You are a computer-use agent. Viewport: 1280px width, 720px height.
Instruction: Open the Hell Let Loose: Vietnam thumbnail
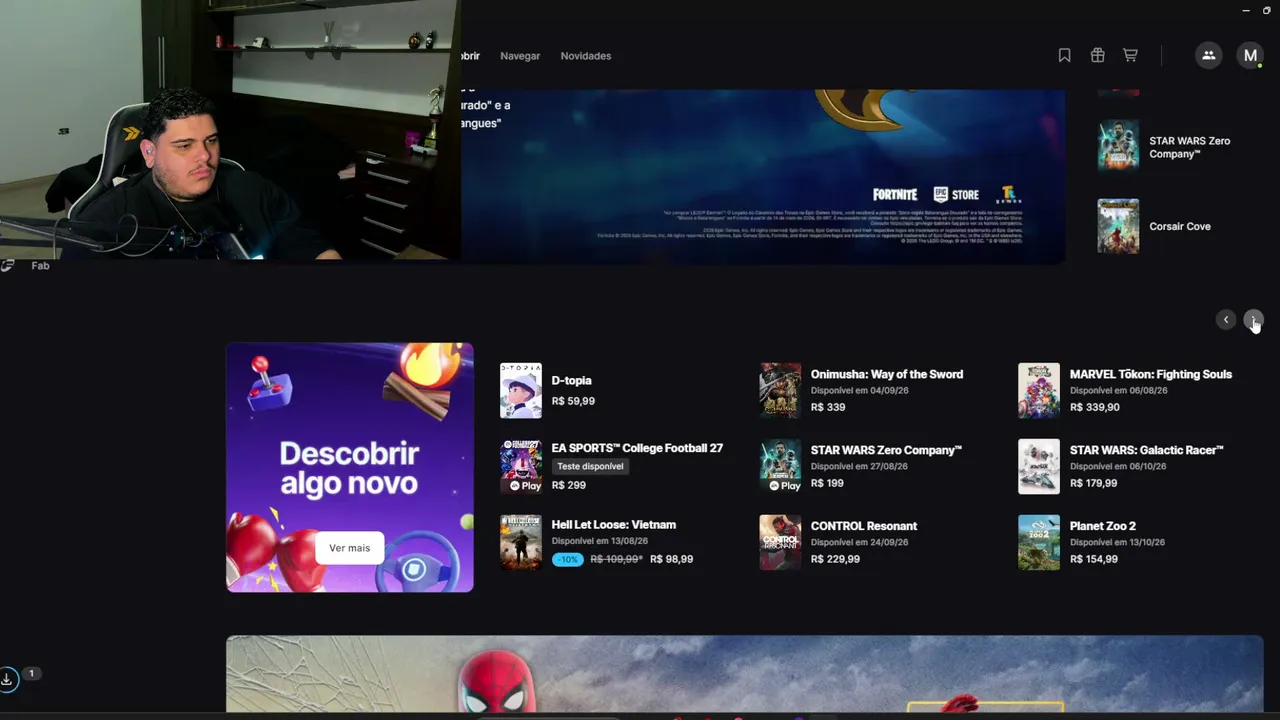pos(521,542)
